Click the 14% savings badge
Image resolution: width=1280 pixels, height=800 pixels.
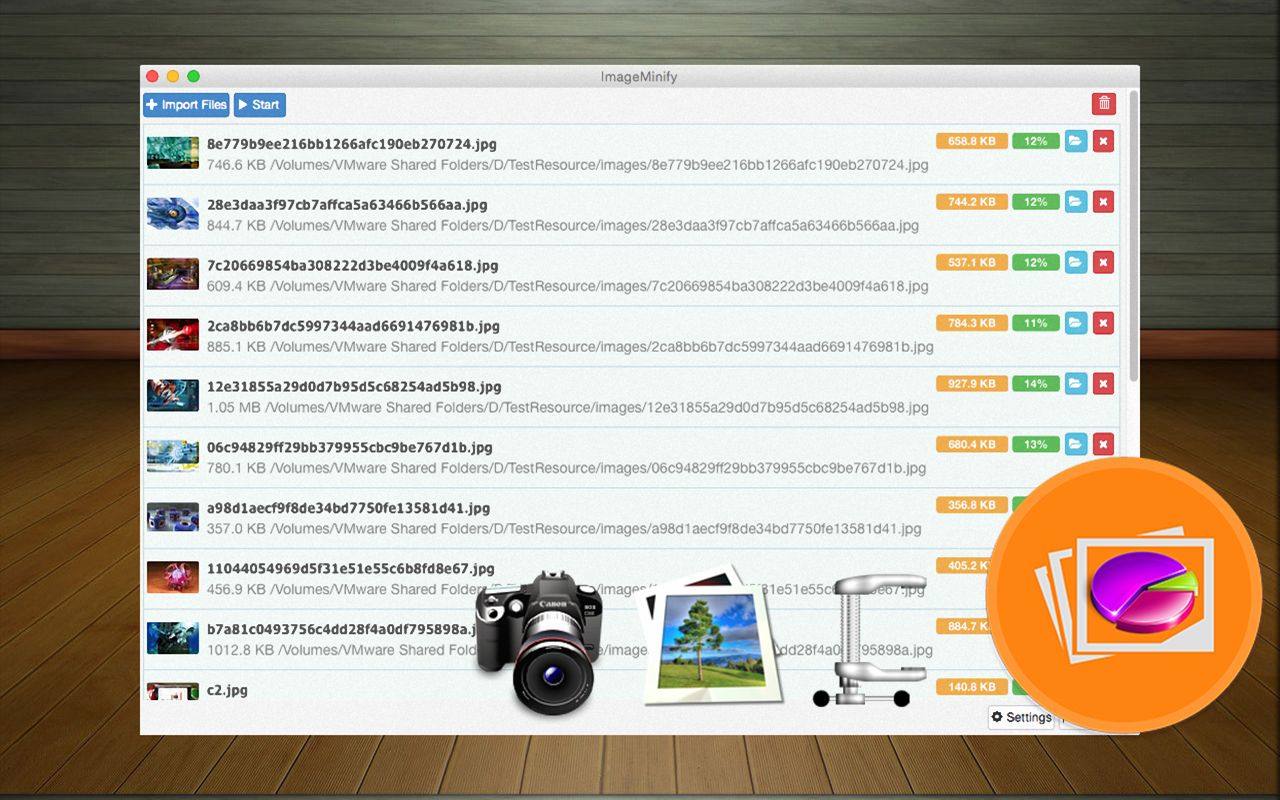pyautogui.click(x=1036, y=383)
